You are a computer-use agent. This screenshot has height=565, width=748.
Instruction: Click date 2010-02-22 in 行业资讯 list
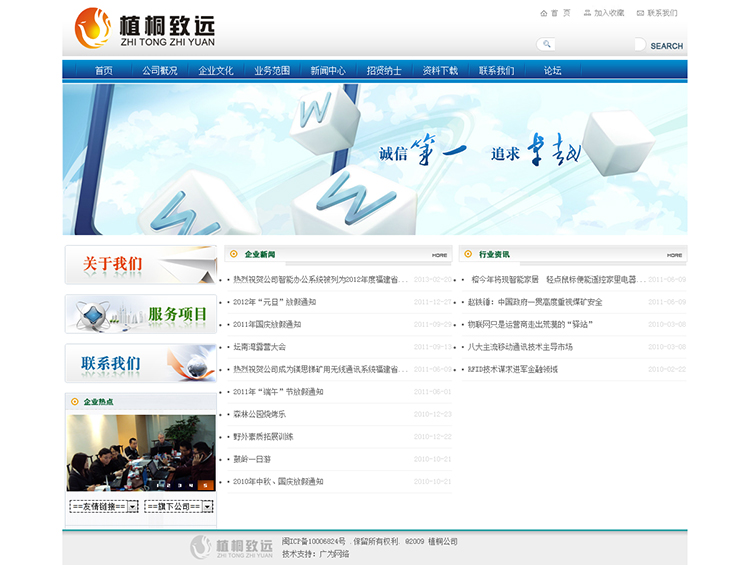pos(667,369)
